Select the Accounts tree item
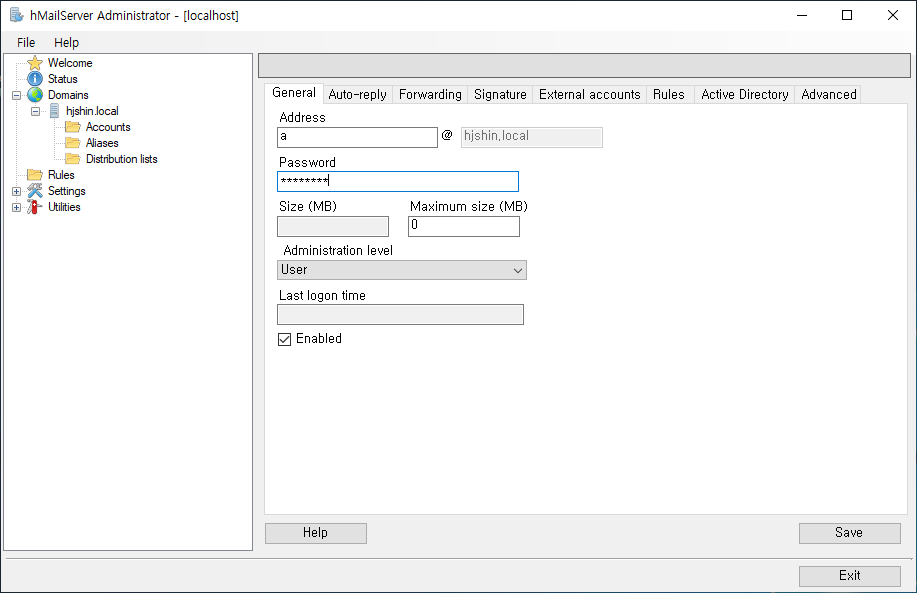 point(108,127)
